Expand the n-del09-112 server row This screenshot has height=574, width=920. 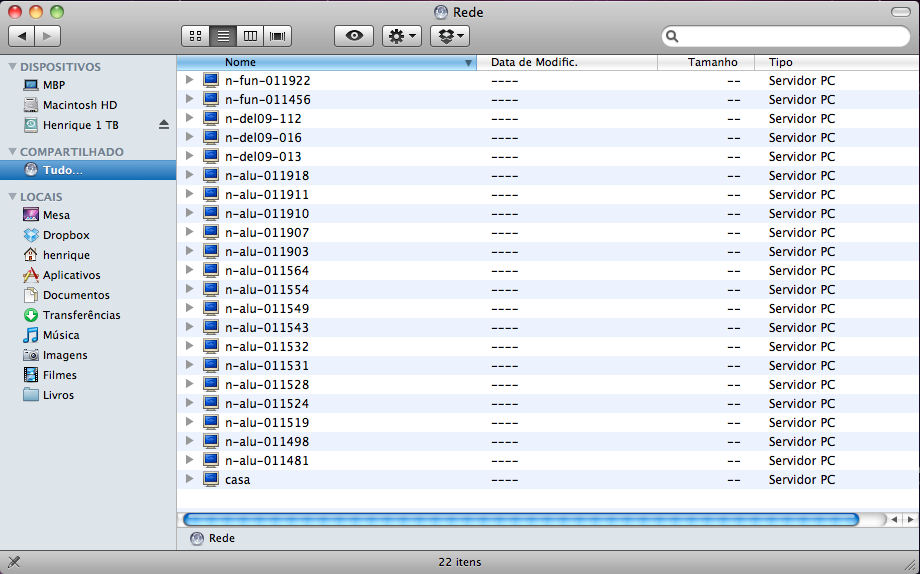click(189, 118)
